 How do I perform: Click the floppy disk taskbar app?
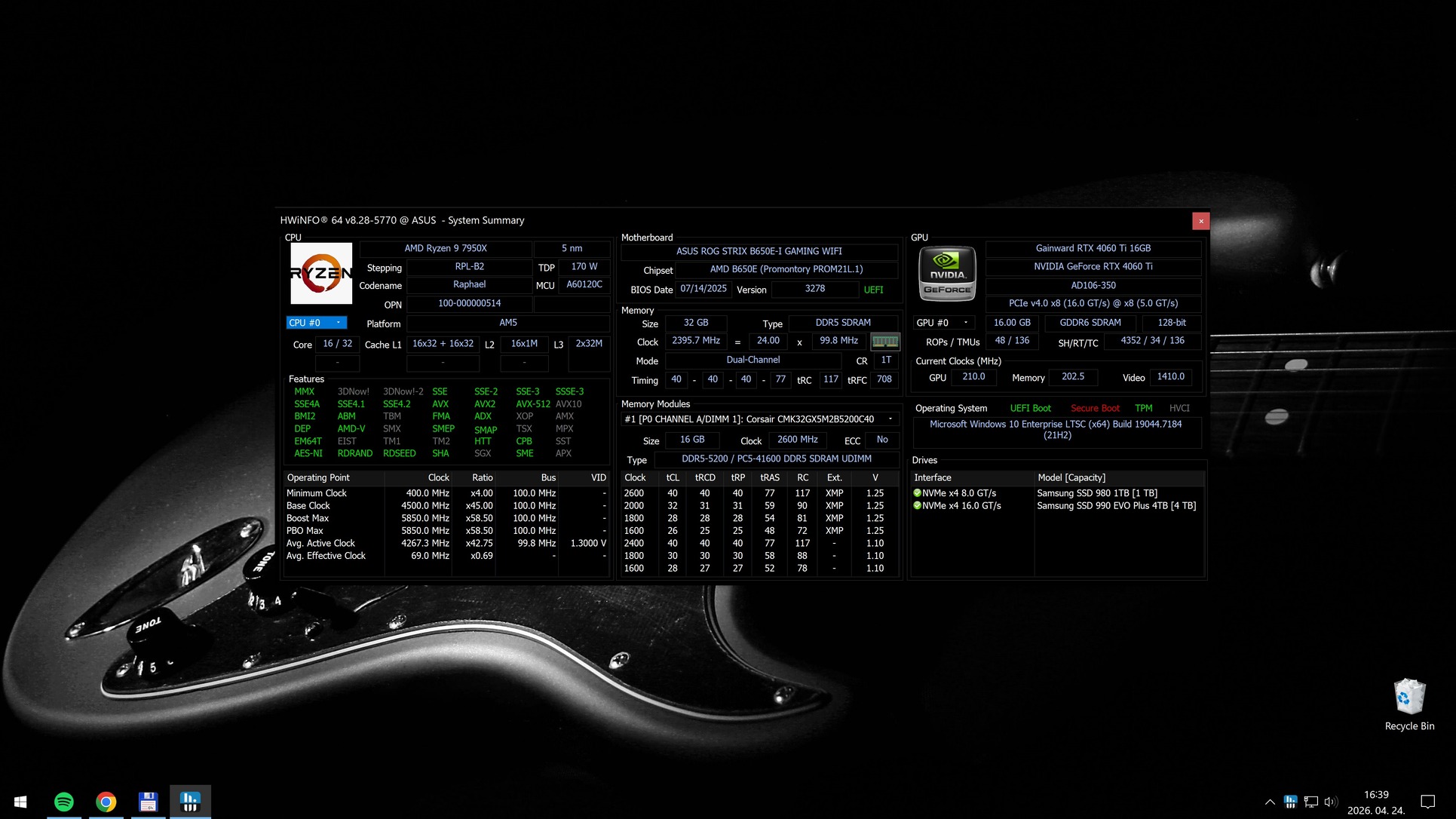tap(148, 802)
